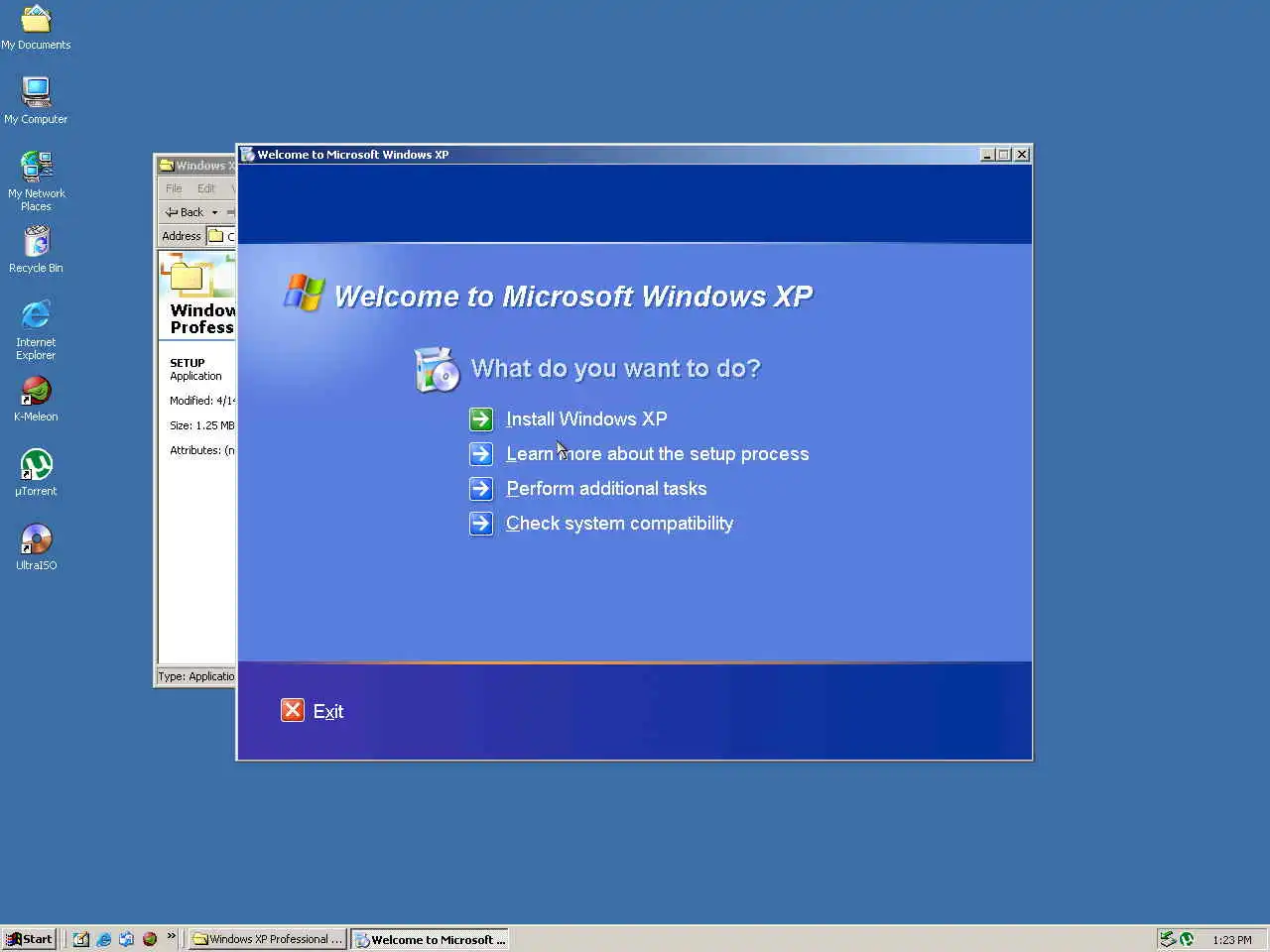Select Check system compatibility
Viewport: 1270px width, 952px height.
click(619, 524)
